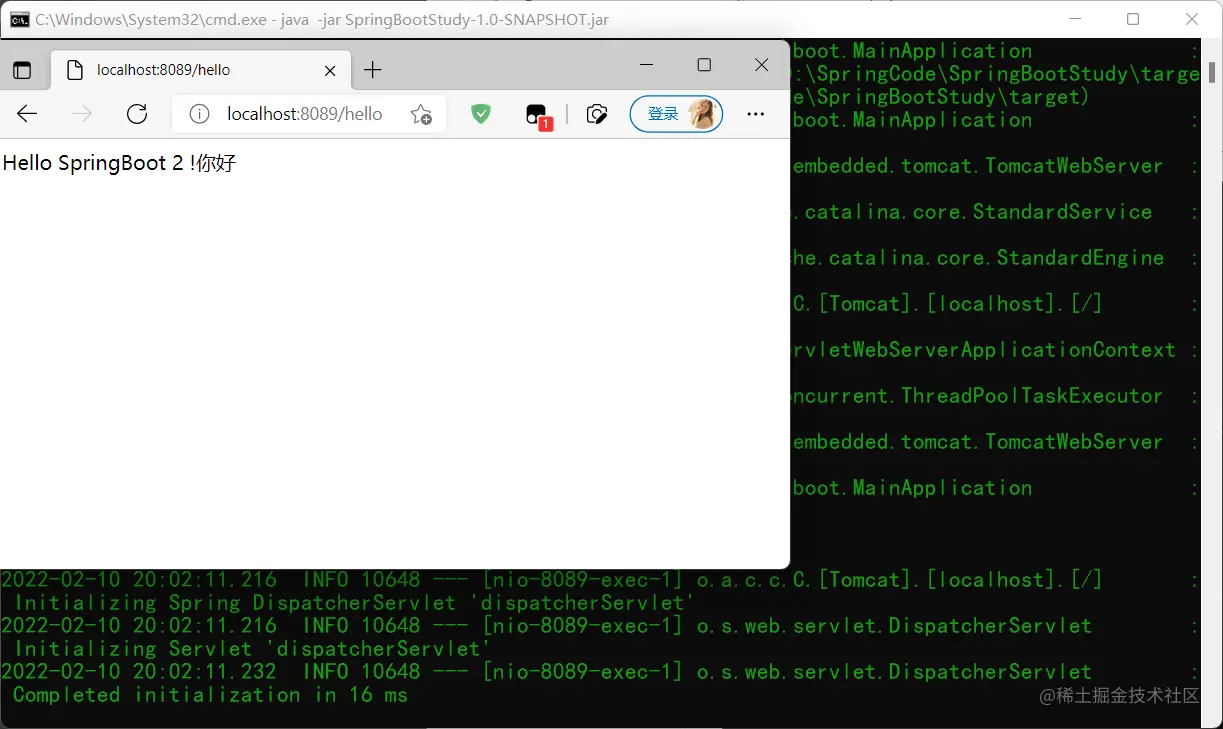Screen dimensions: 1223x729
Task: Open the browser Settings and more menu
Action: 756,114
